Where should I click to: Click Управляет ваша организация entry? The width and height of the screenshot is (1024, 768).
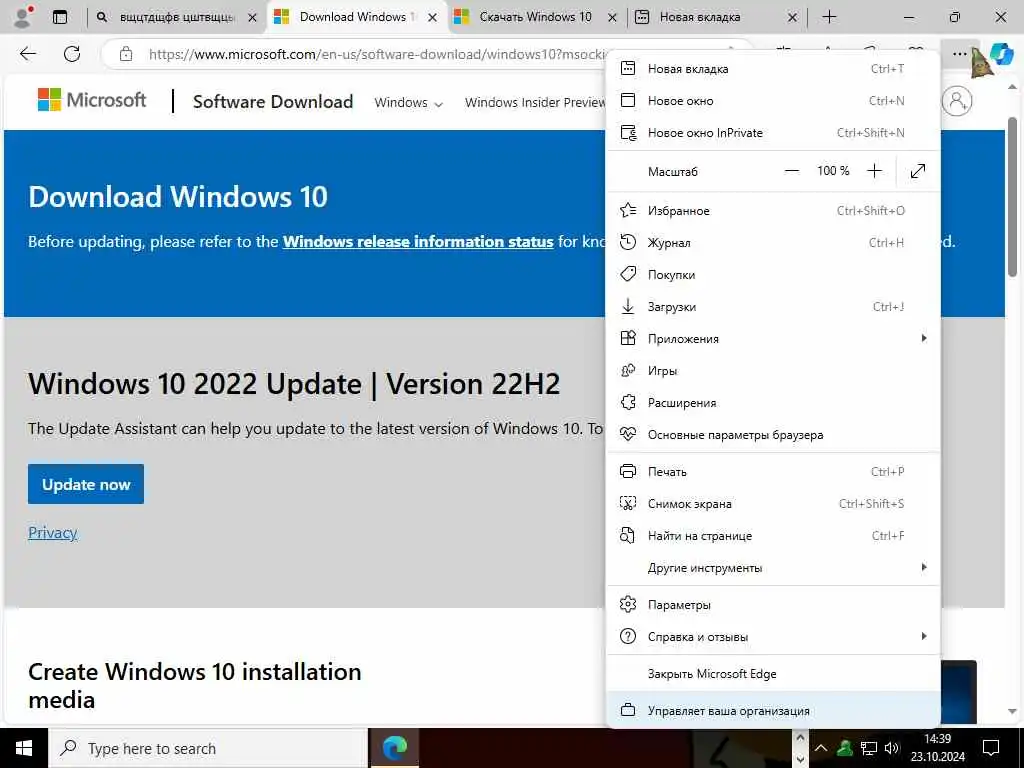pos(773,711)
